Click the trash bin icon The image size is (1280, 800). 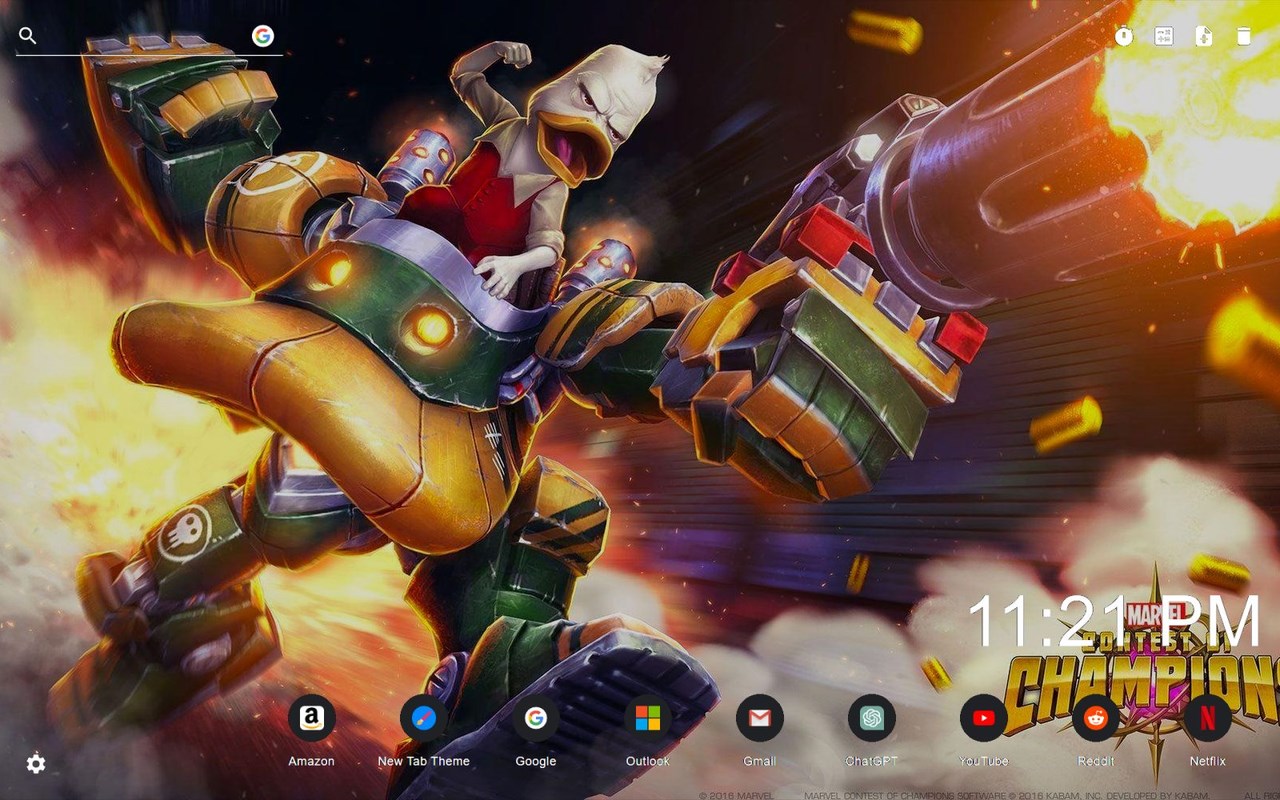point(1243,36)
